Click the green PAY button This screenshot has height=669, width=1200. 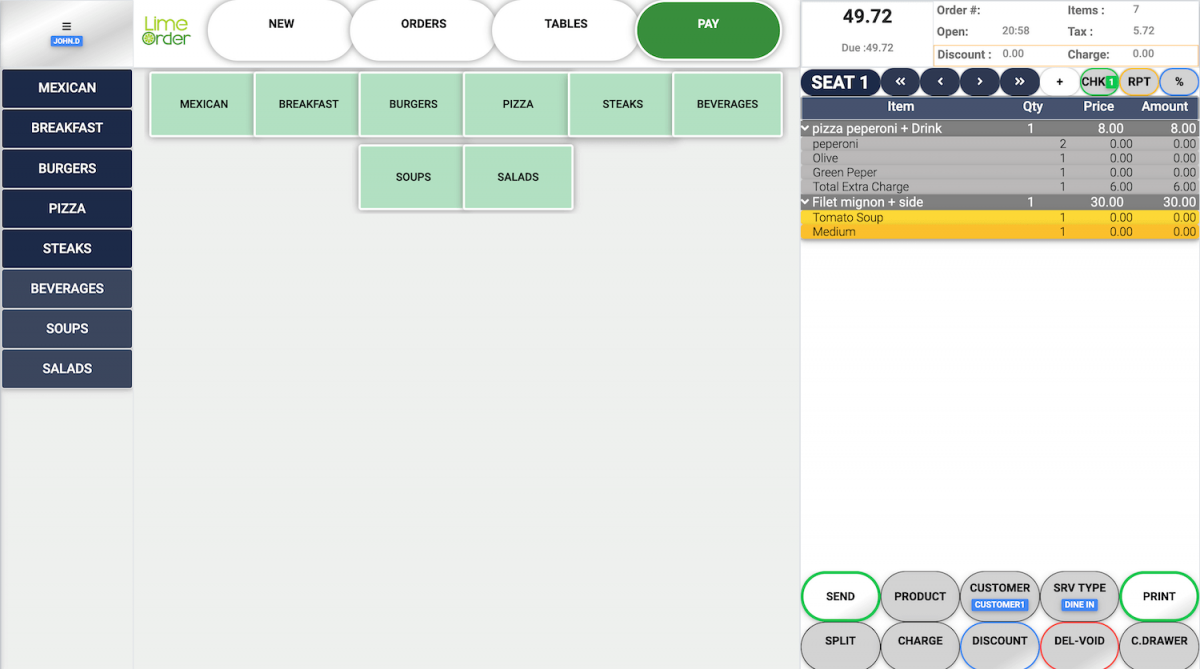click(x=708, y=30)
